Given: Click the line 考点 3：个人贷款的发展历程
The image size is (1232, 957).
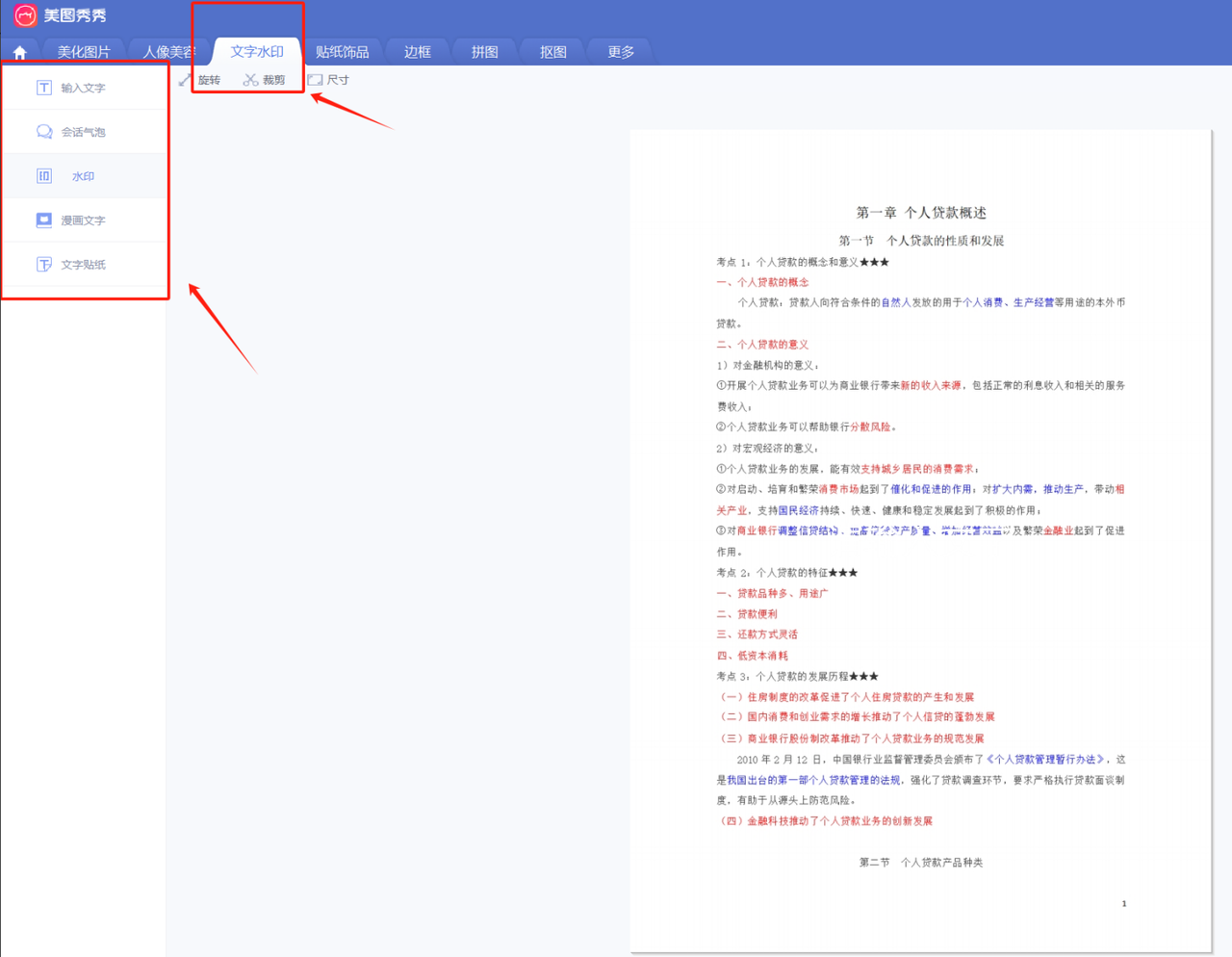Looking at the screenshot, I should click(797, 676).
